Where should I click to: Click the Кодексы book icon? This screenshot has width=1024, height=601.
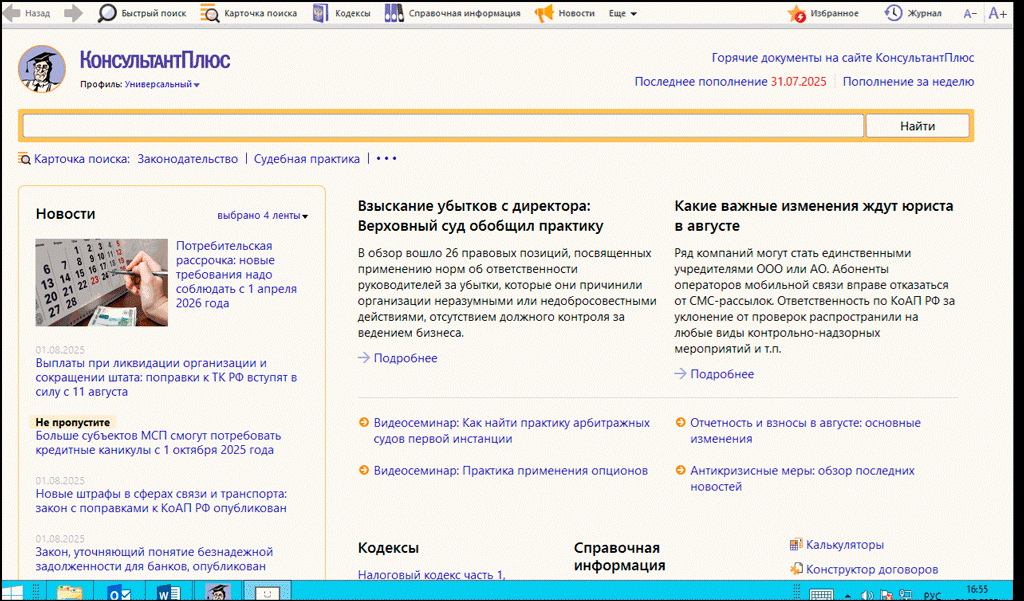(x=321, y=13)
